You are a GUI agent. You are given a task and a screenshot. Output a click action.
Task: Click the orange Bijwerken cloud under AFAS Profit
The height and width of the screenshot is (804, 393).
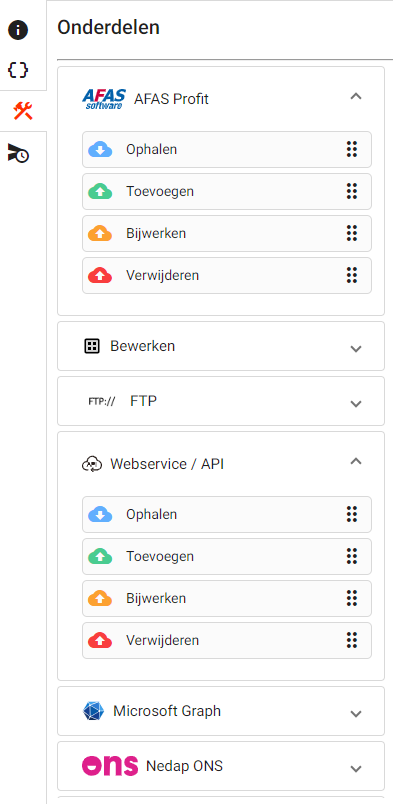click(x=100, y=234)
